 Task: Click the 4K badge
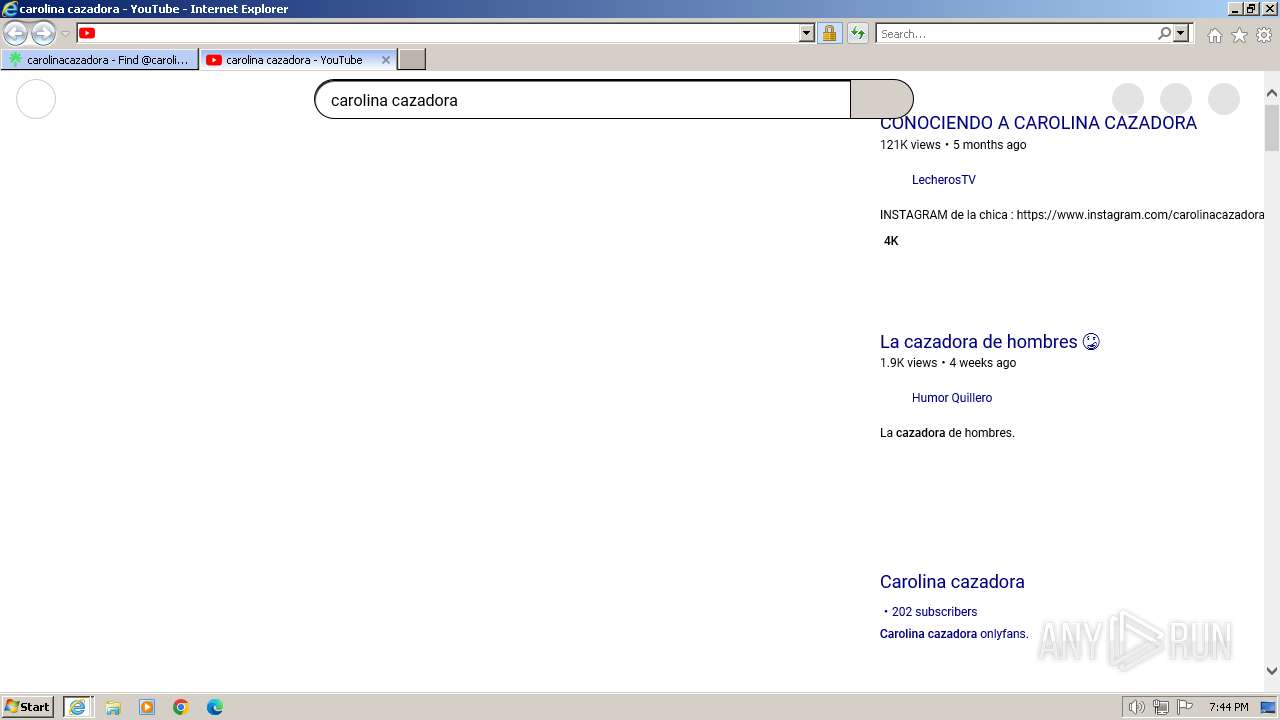click(891, 241)
